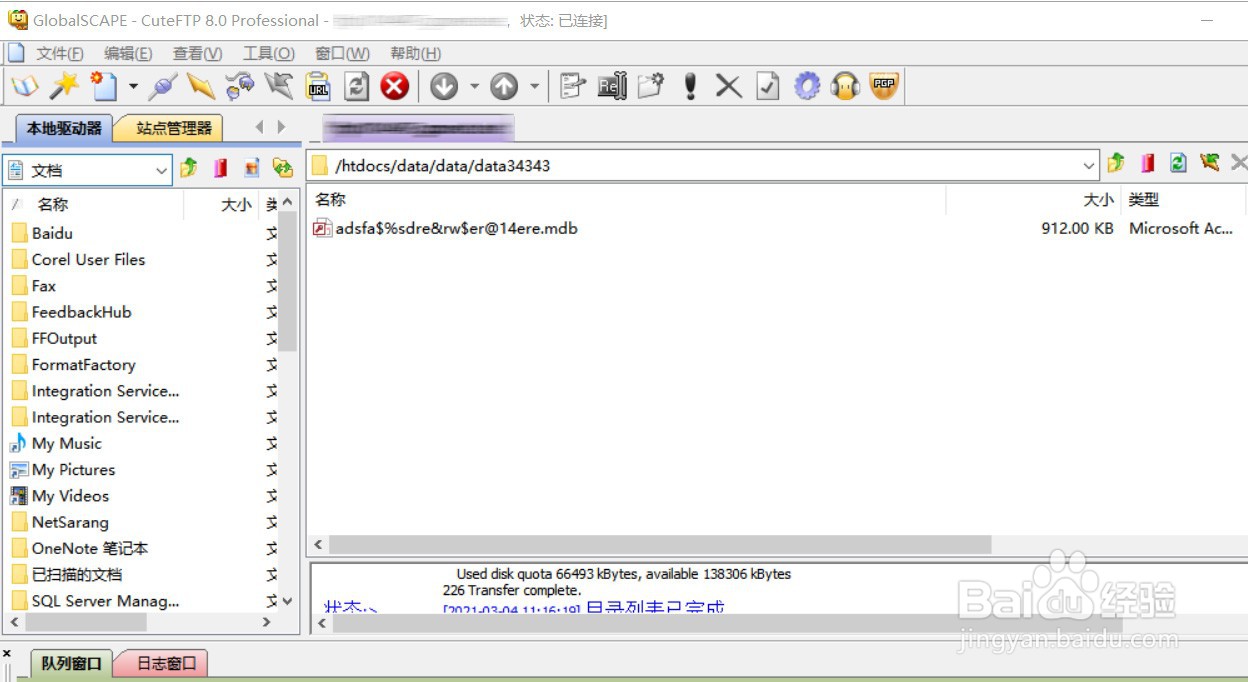Open the 窗口(W) menu

pos(342,53)
